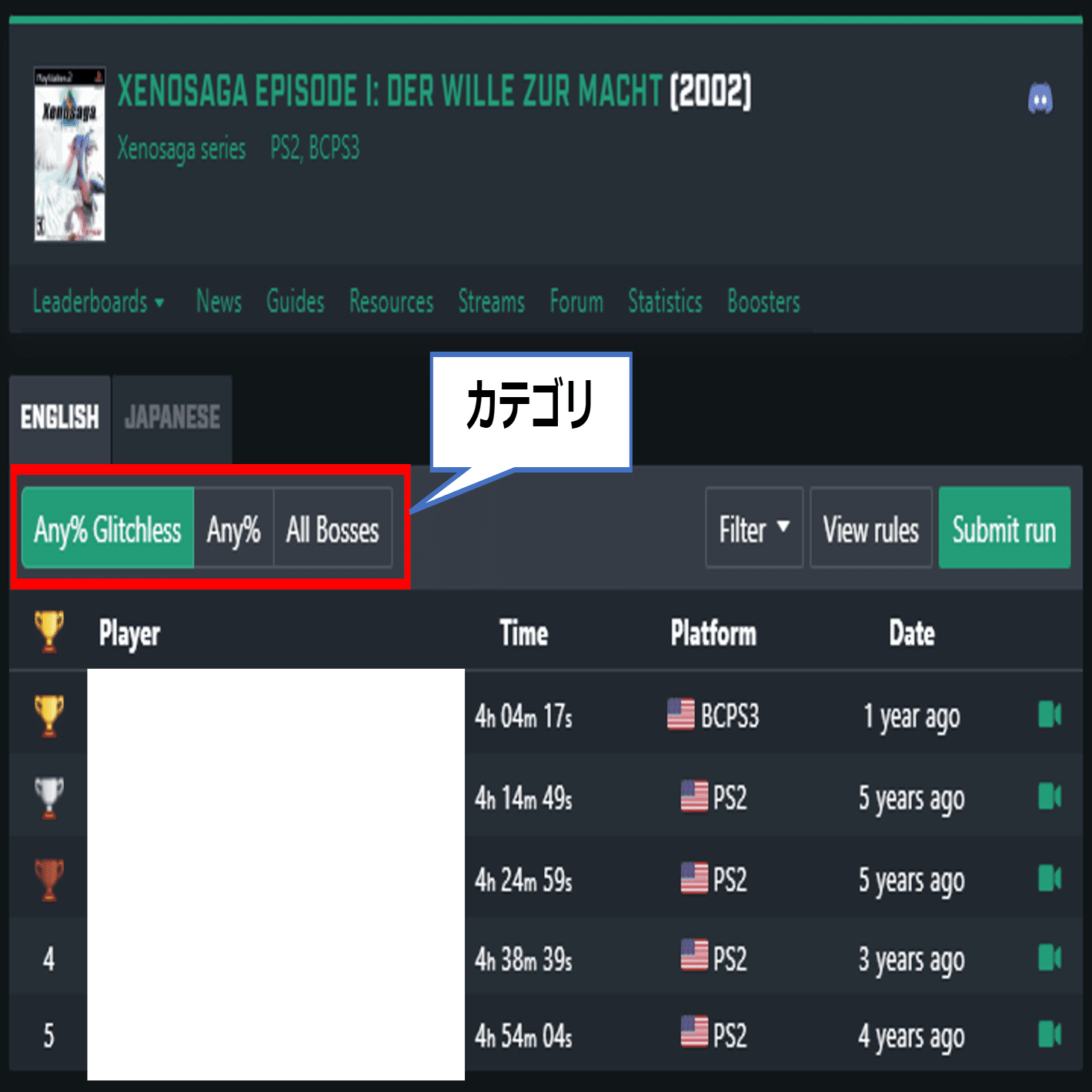Open video for the 4h 04m 17s run
Image resolution: width=1092 pixels, height=1092 pixels.
pos(1050,714)
